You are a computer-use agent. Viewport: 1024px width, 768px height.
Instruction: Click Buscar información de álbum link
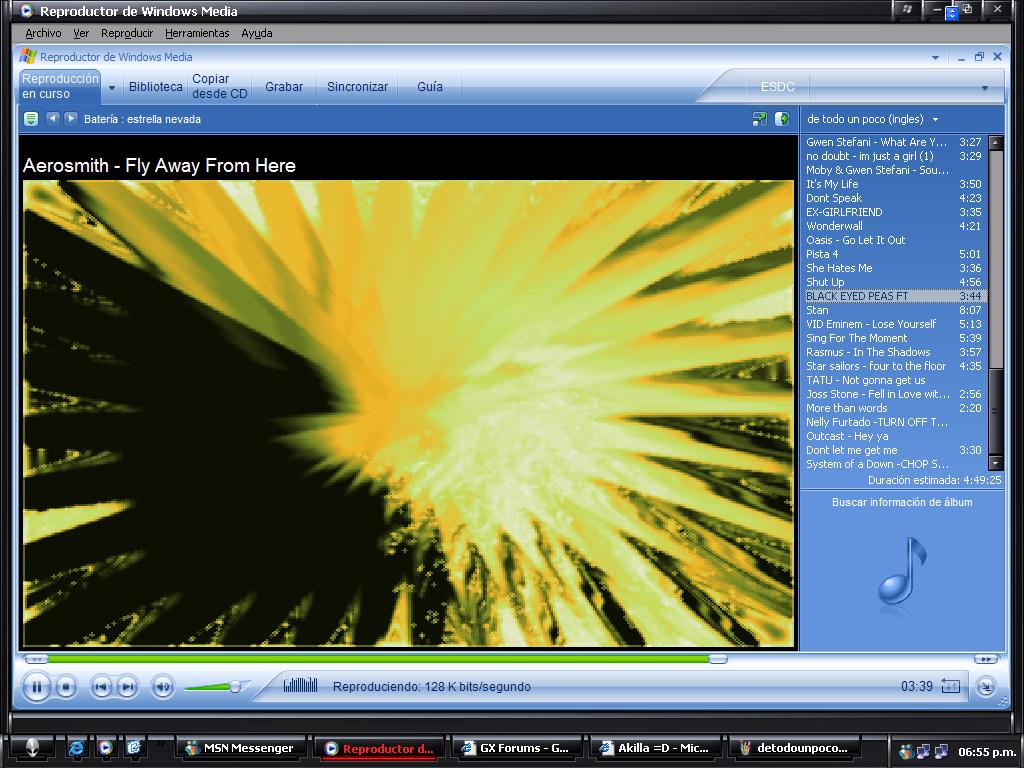point(902,502)
